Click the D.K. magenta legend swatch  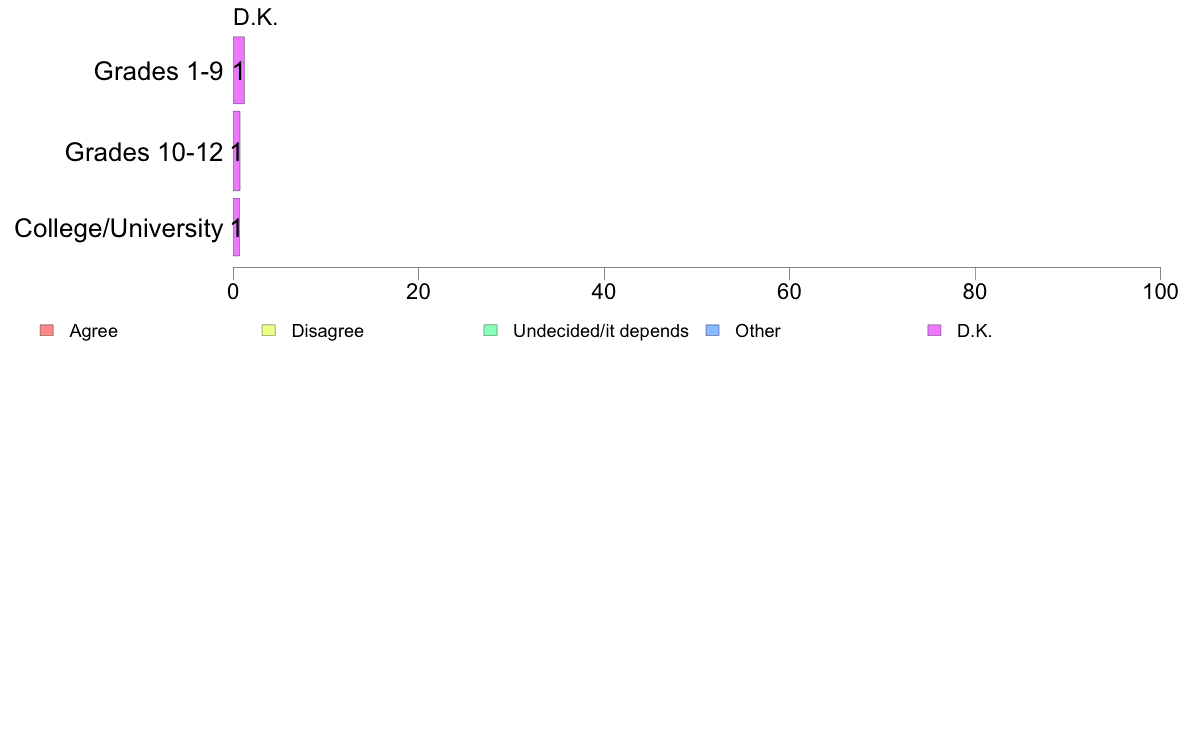935,330
